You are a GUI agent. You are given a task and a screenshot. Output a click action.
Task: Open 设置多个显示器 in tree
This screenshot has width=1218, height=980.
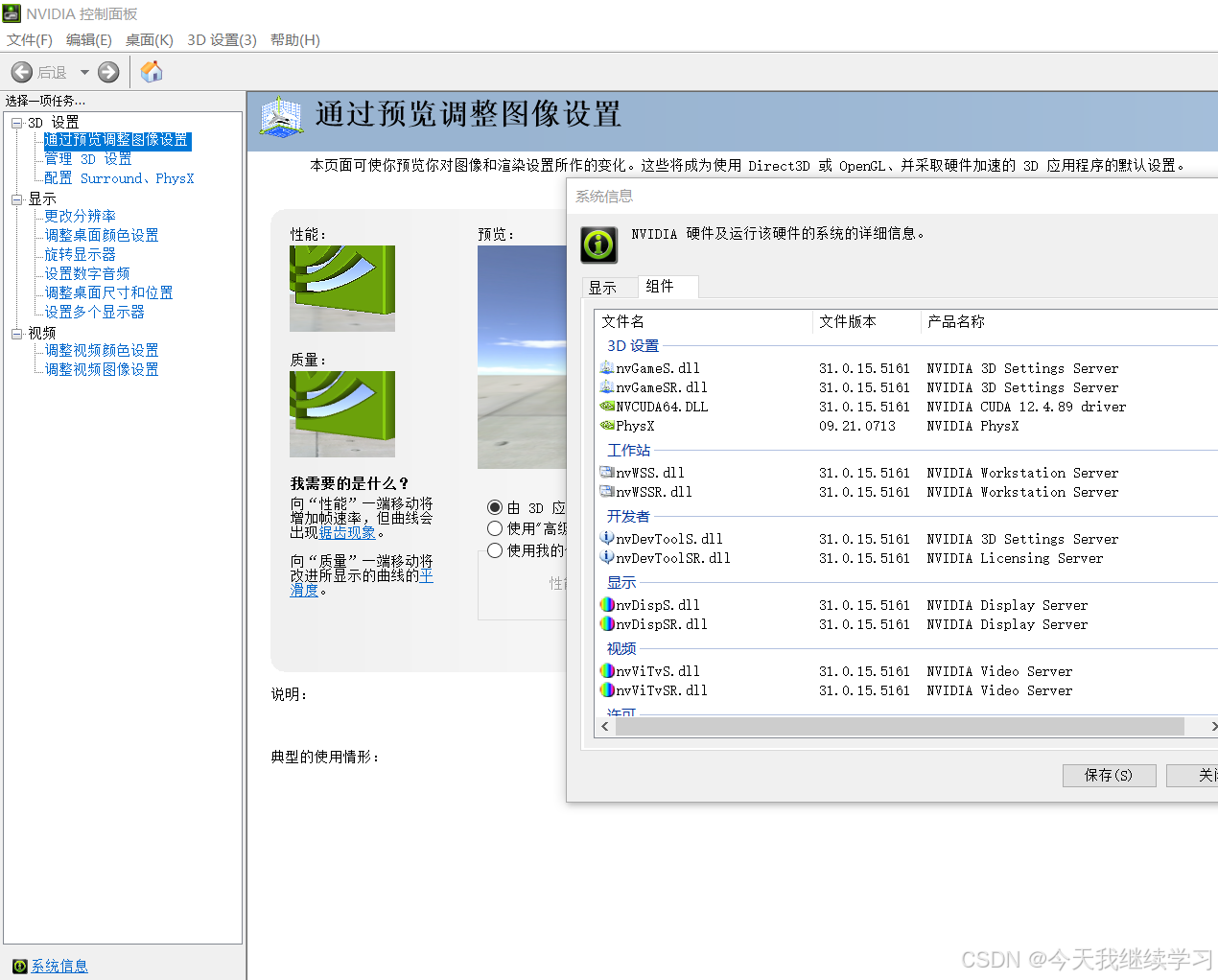click(x=95, y=313)
